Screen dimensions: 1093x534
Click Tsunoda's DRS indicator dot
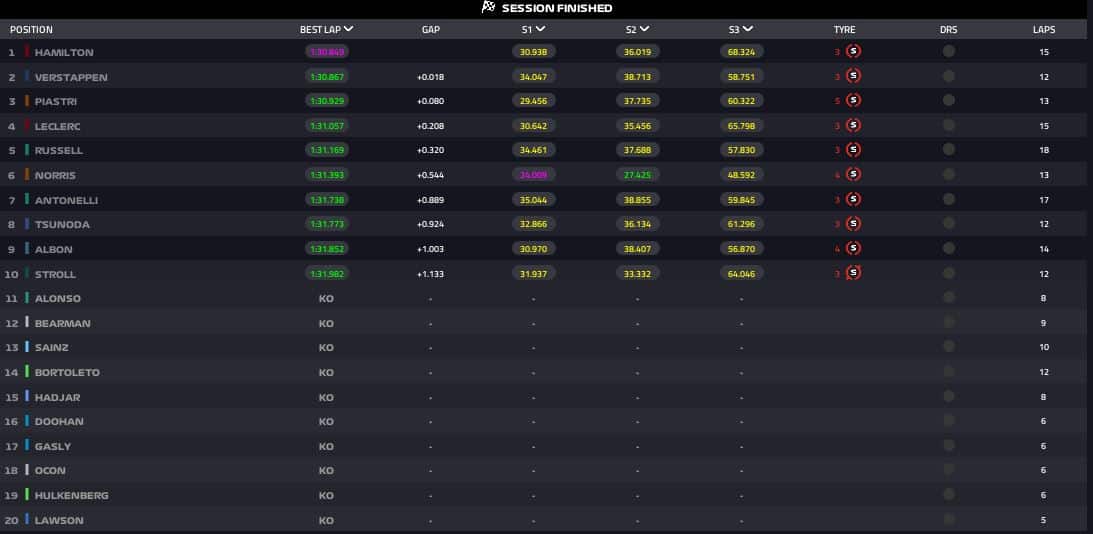click(x=949, y=224)
